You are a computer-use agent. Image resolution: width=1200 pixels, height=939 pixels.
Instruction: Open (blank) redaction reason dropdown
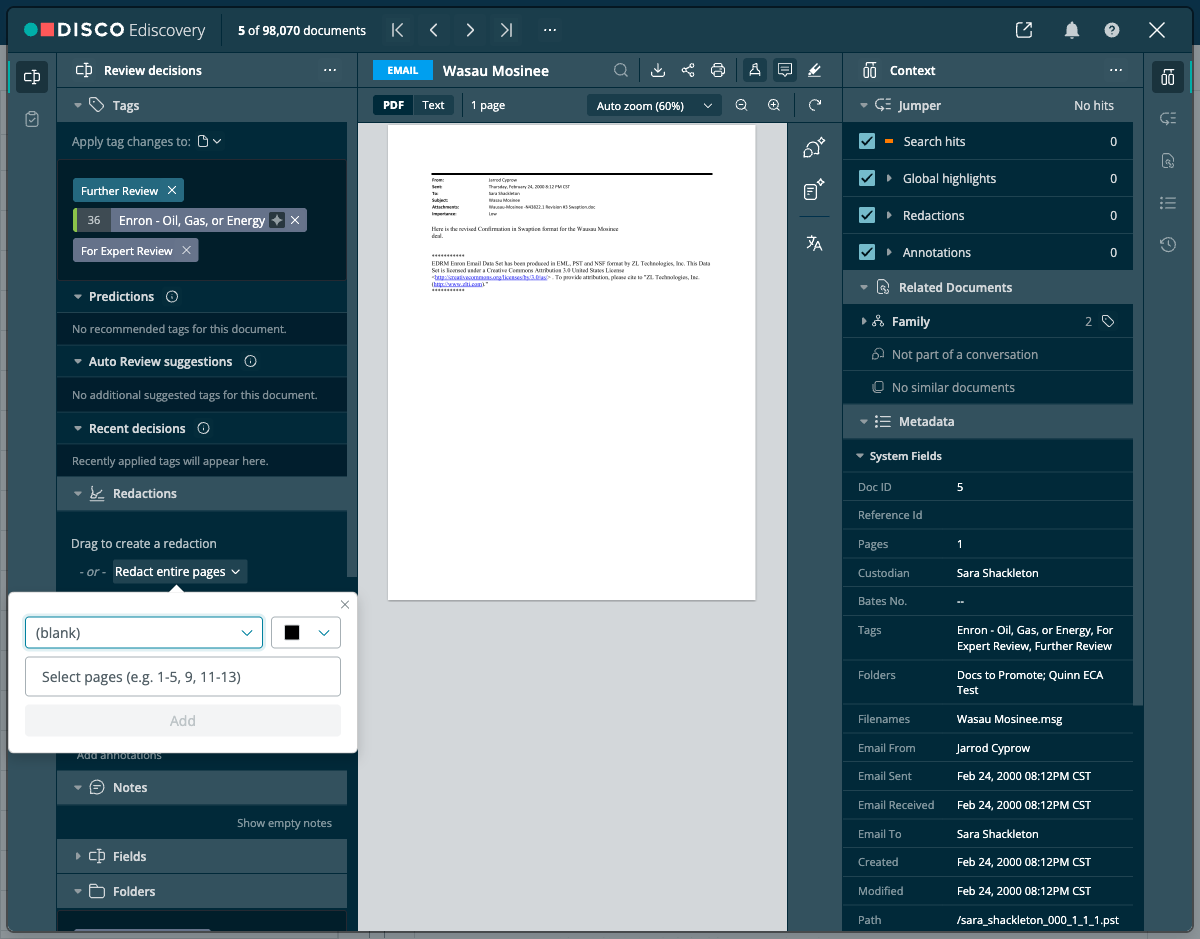(x=144, y=633)
